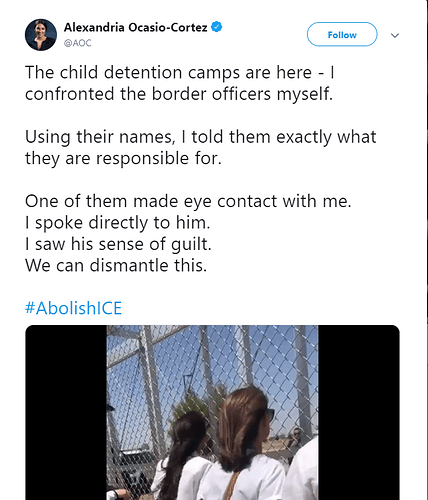Play the embedded fence video
428x500 pixels.
(212, 412)
